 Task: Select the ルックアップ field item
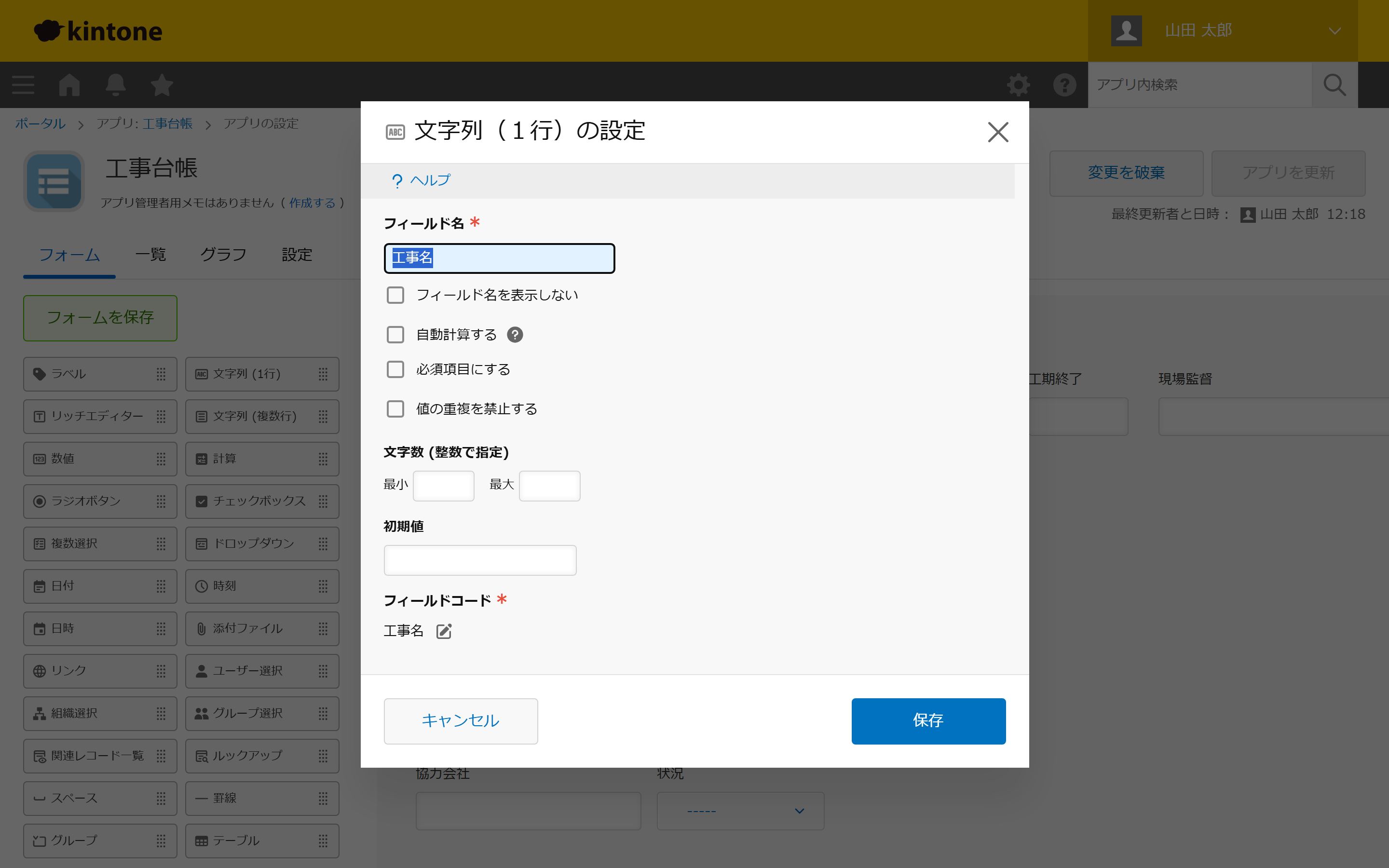(x=262, y=757)
